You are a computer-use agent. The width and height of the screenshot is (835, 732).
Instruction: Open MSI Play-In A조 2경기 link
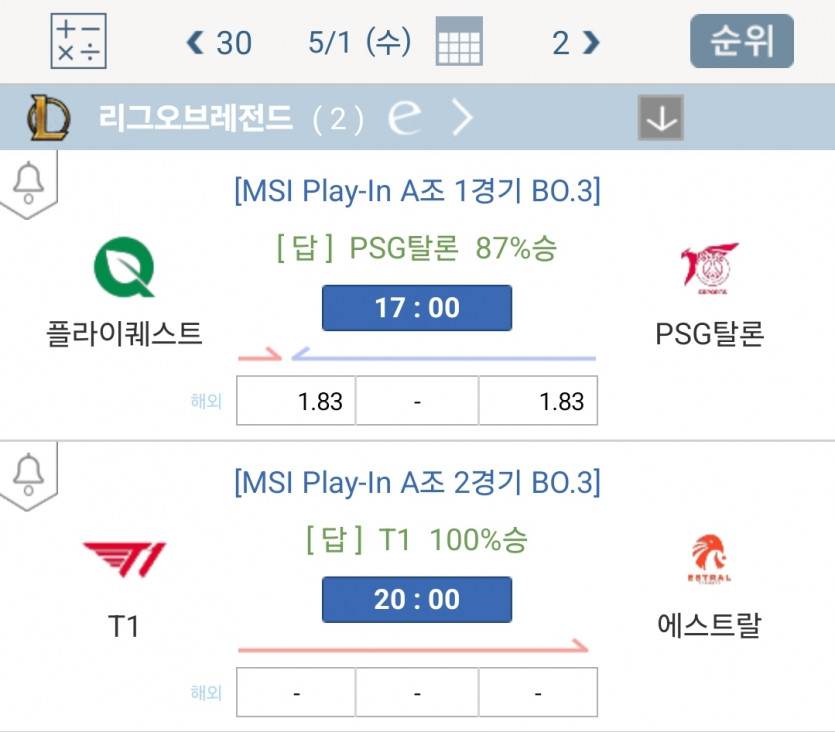coord(417,483)
